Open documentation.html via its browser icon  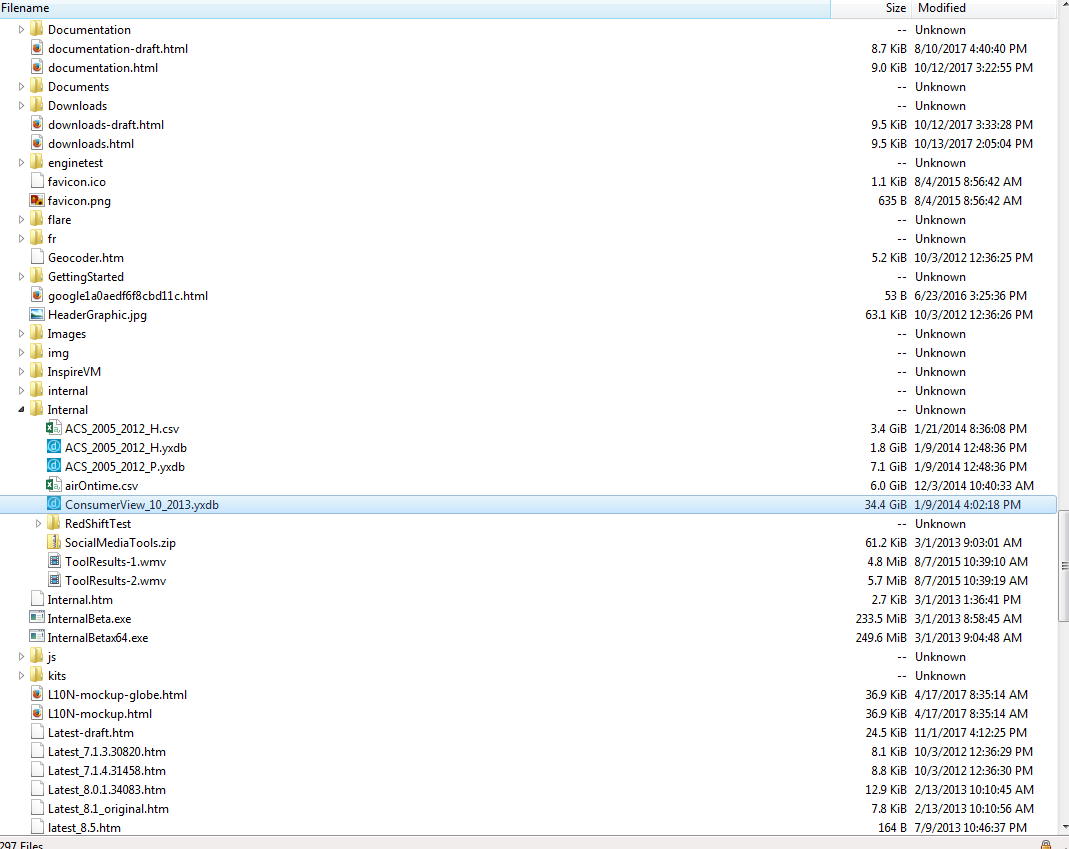tap(37, 67)
